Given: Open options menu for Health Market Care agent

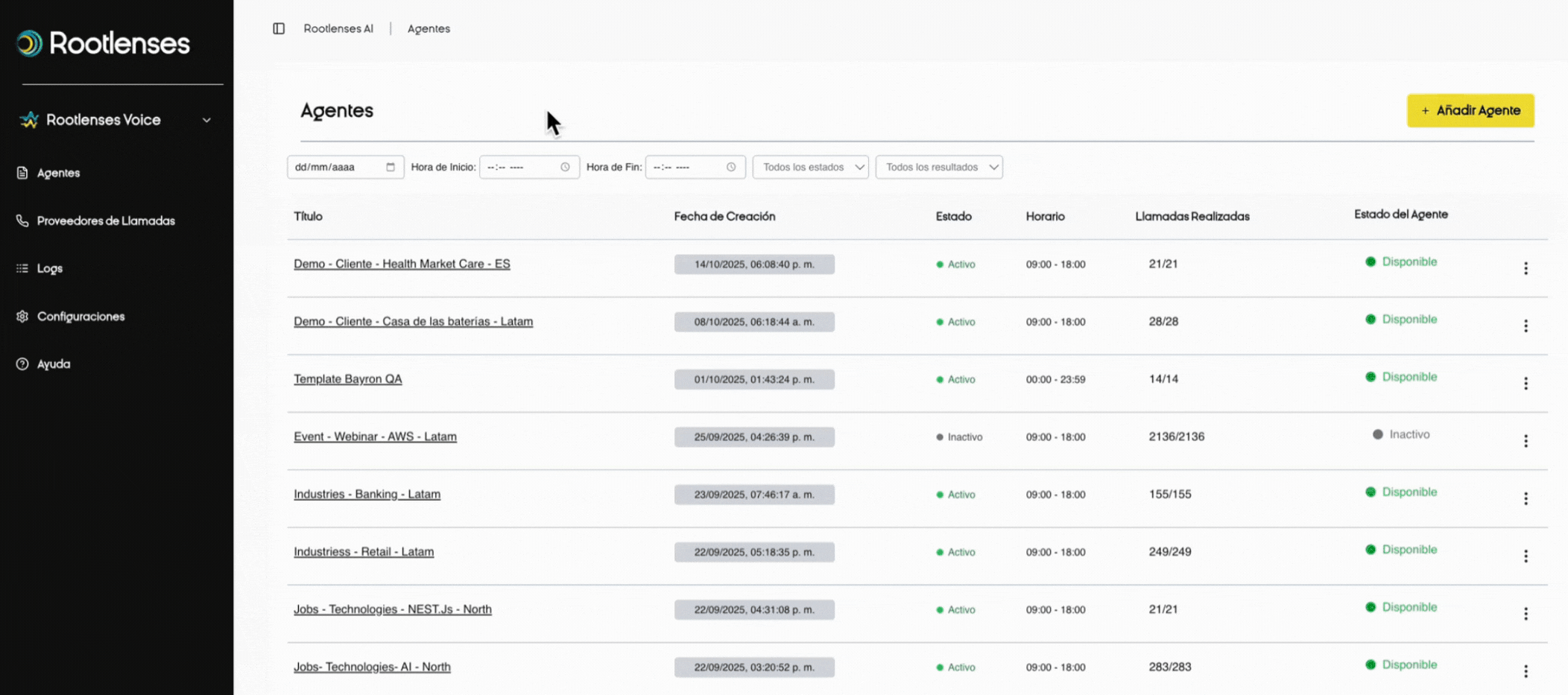Looking at the screenshot, I should [1526, 268].
